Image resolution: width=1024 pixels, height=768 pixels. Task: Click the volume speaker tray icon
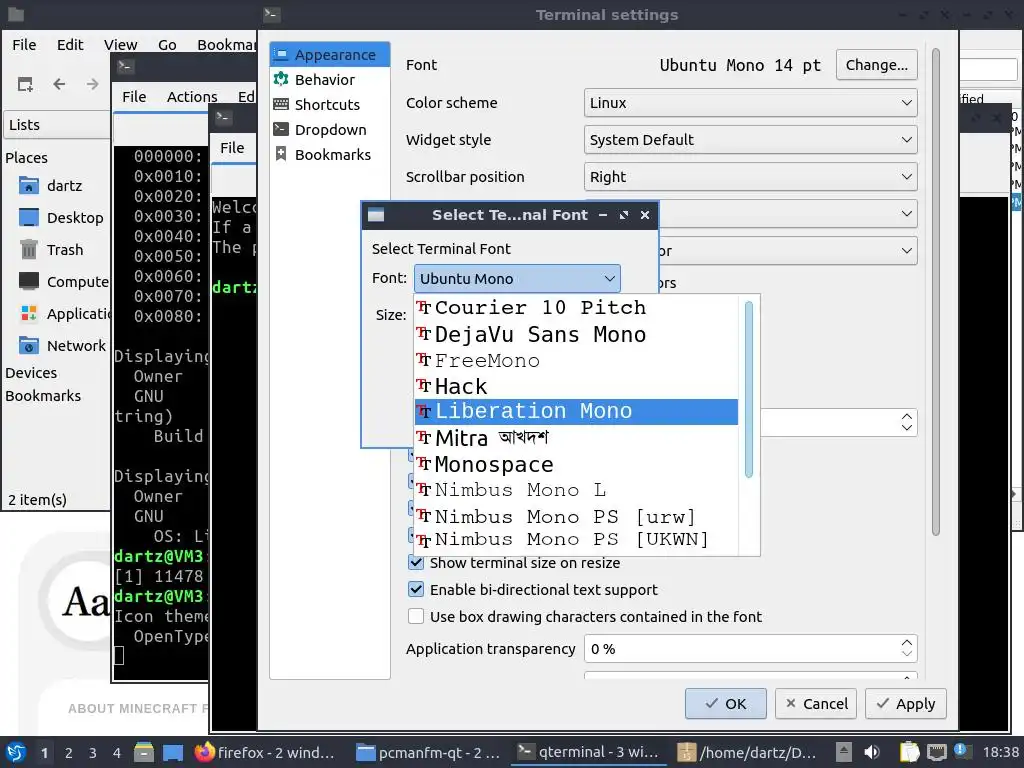point(872,752)
